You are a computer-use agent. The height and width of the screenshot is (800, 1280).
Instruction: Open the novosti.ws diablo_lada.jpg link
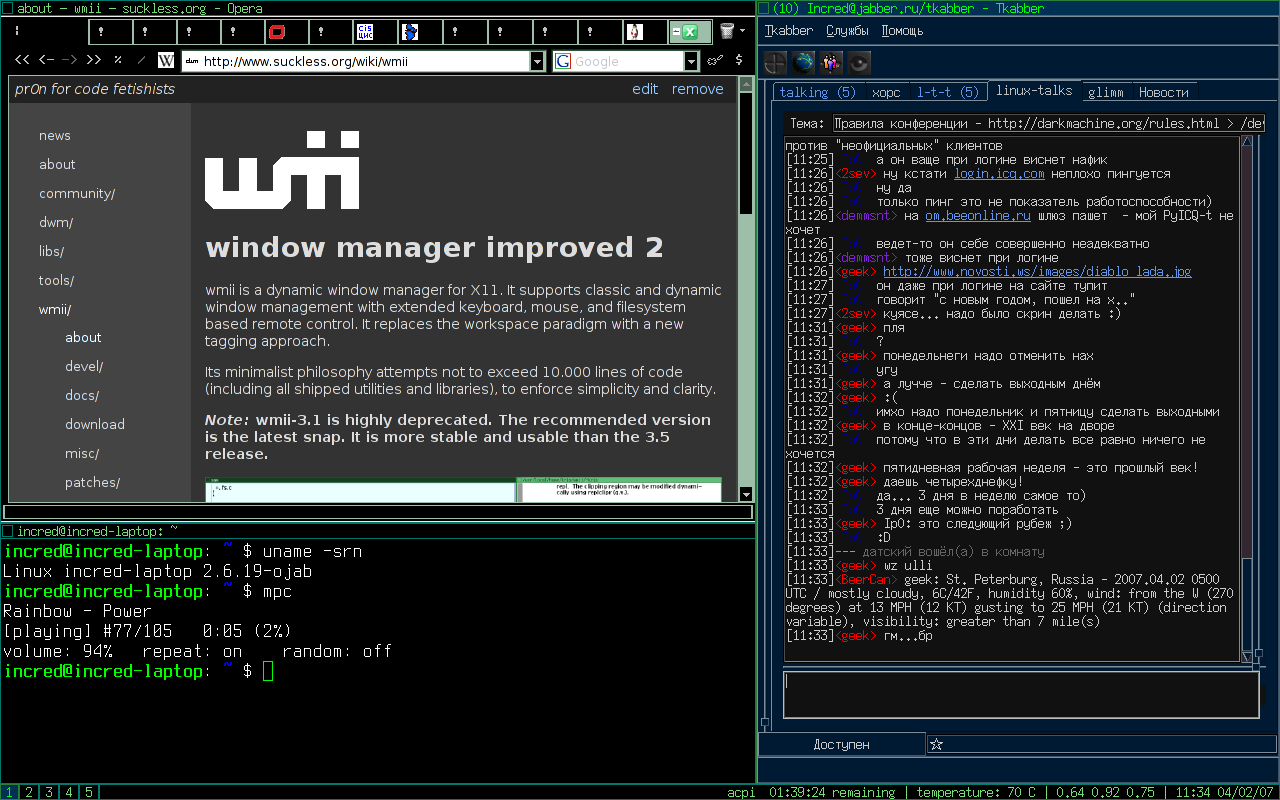pos(1037,271)
